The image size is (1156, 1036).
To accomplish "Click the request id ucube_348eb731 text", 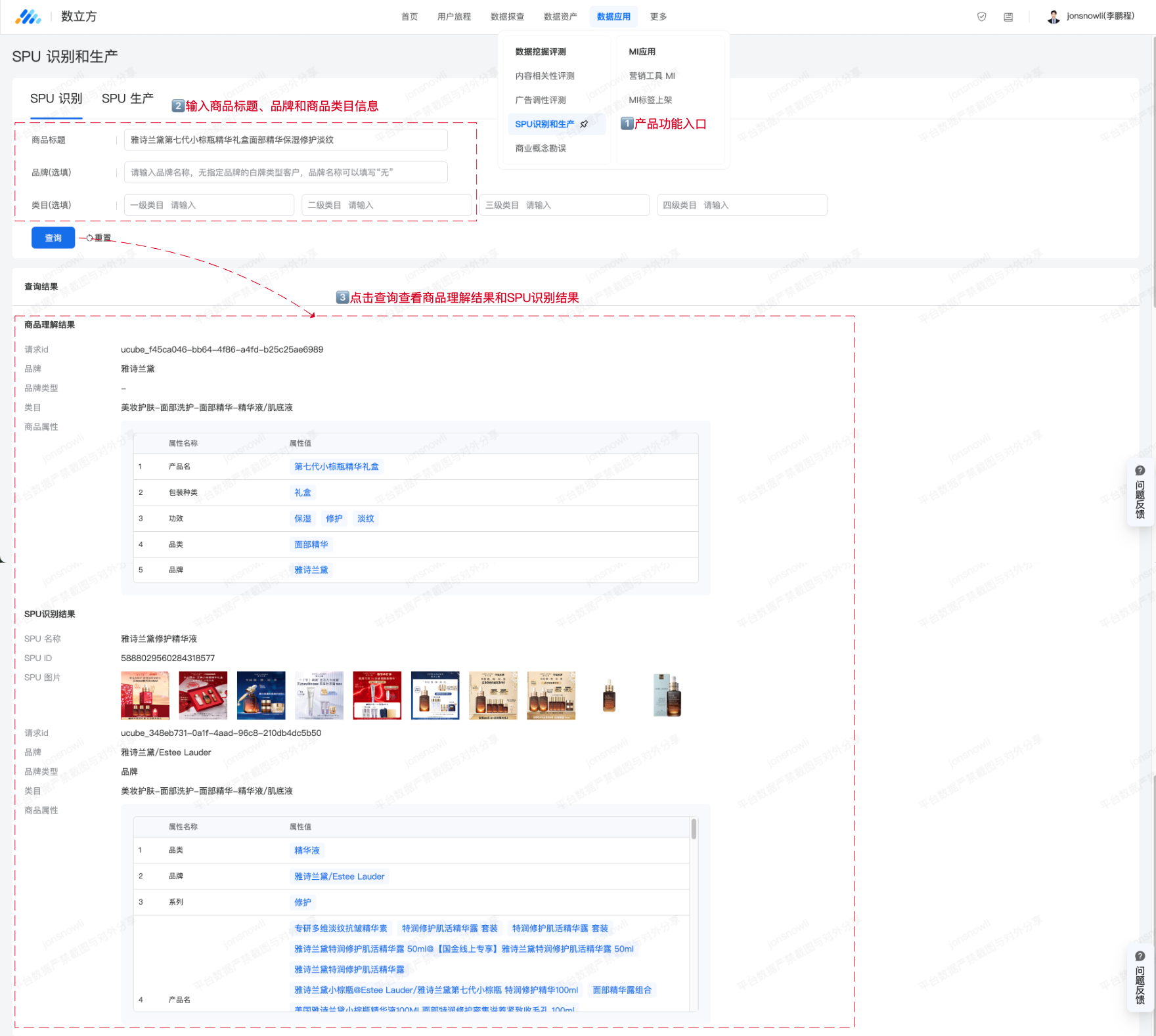I will (x=221, y=733).
